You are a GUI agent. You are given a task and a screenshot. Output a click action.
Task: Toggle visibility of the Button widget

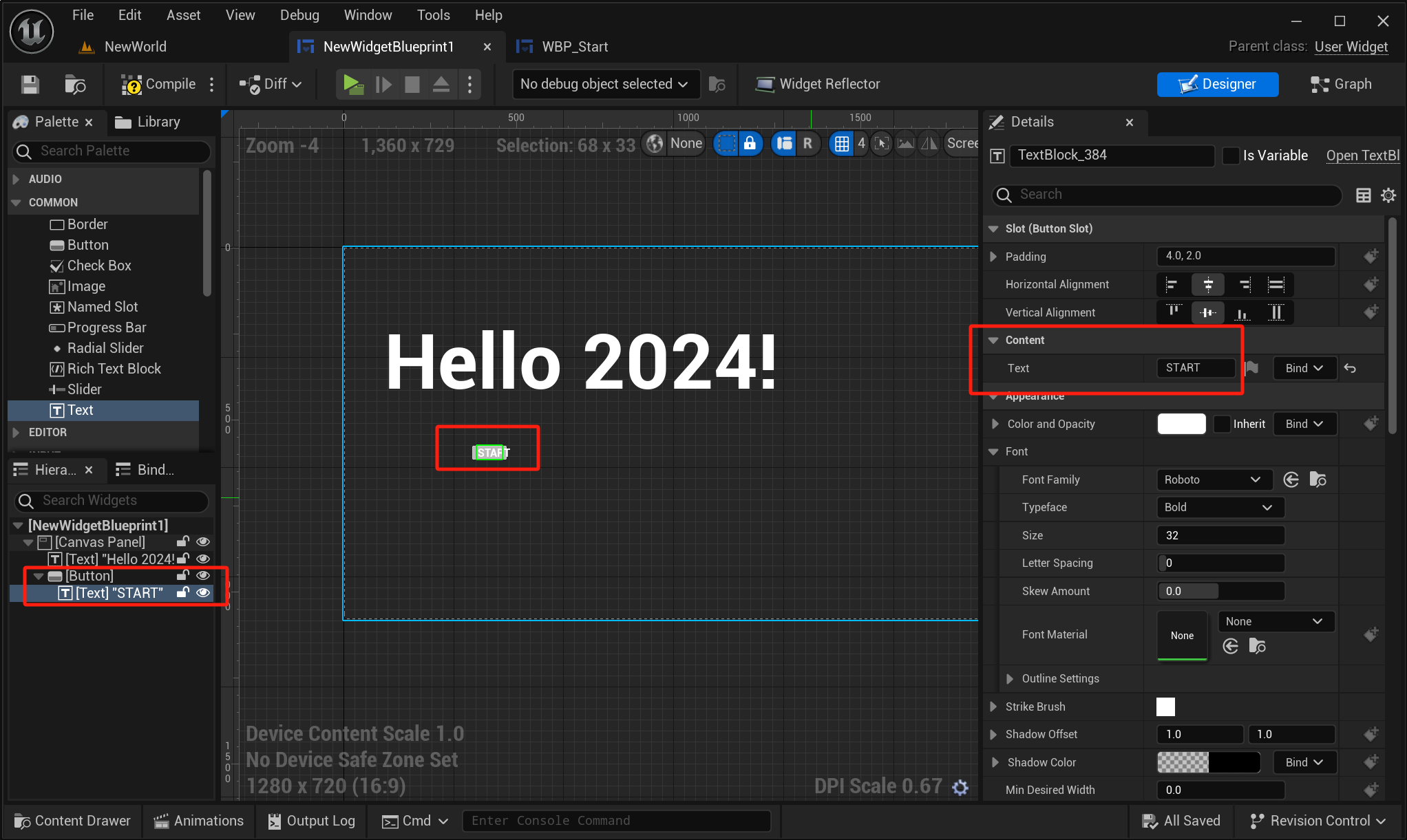coord(203,576)
